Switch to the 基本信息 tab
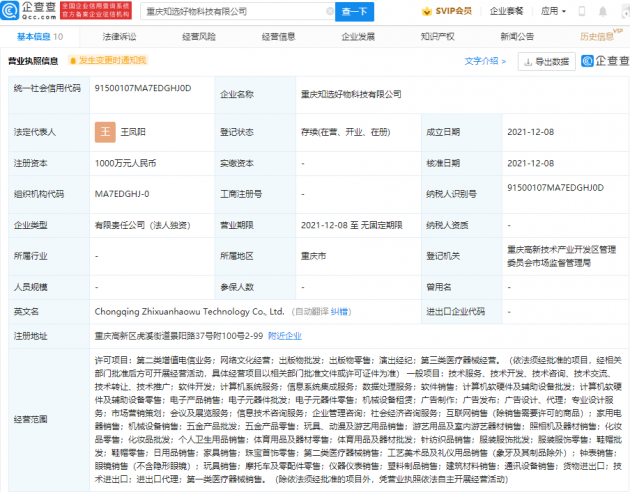The width and height of the screenshot is (630, 492). (39, 37)
